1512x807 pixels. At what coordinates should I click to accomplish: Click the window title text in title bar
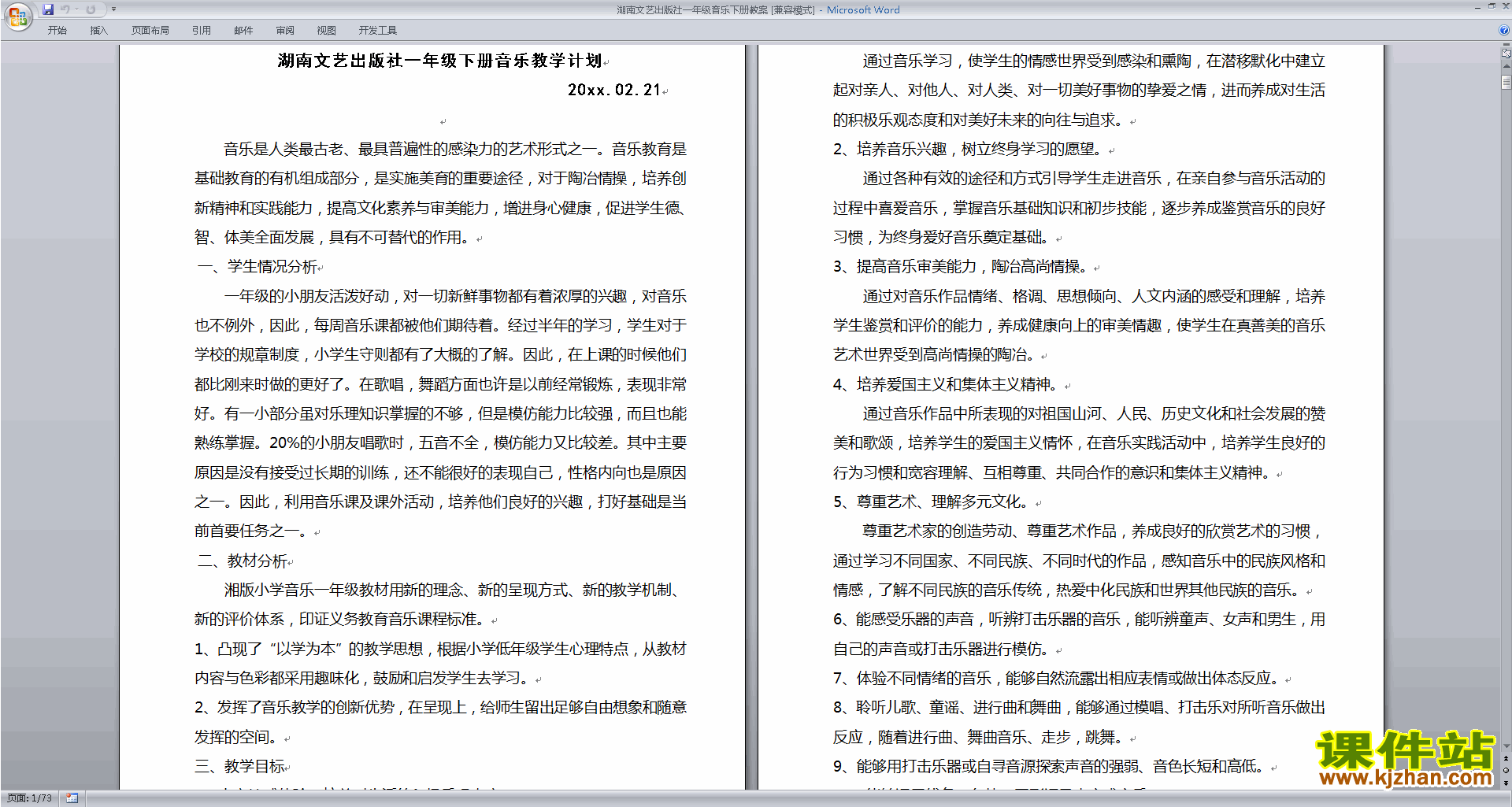[x=758, y=9]
